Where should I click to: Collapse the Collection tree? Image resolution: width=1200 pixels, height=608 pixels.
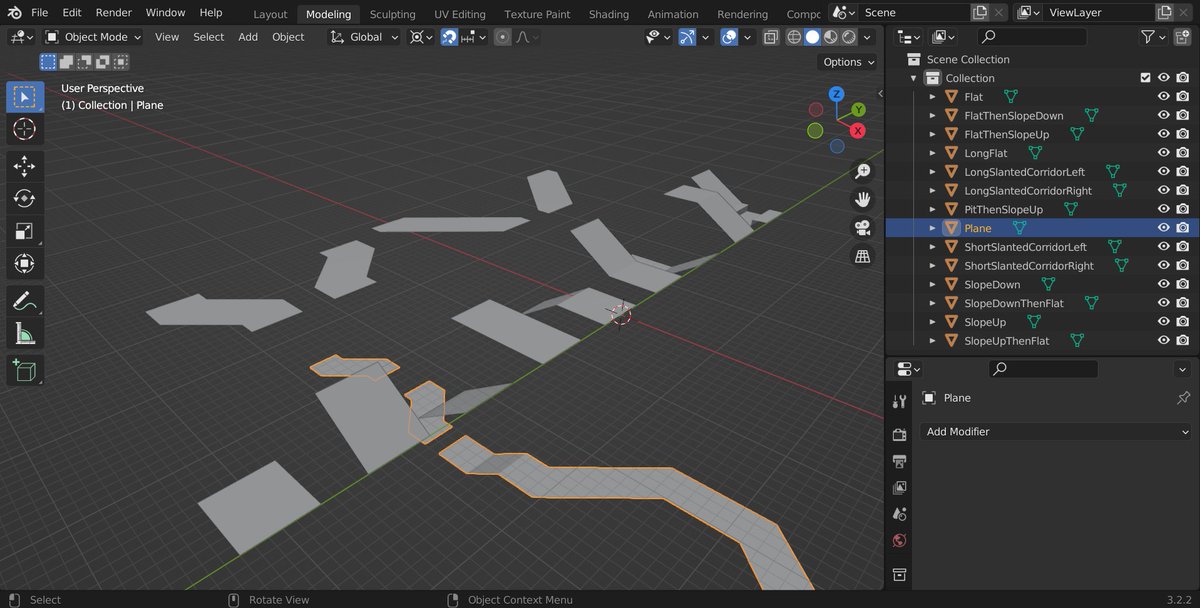[x=913, y=78]
